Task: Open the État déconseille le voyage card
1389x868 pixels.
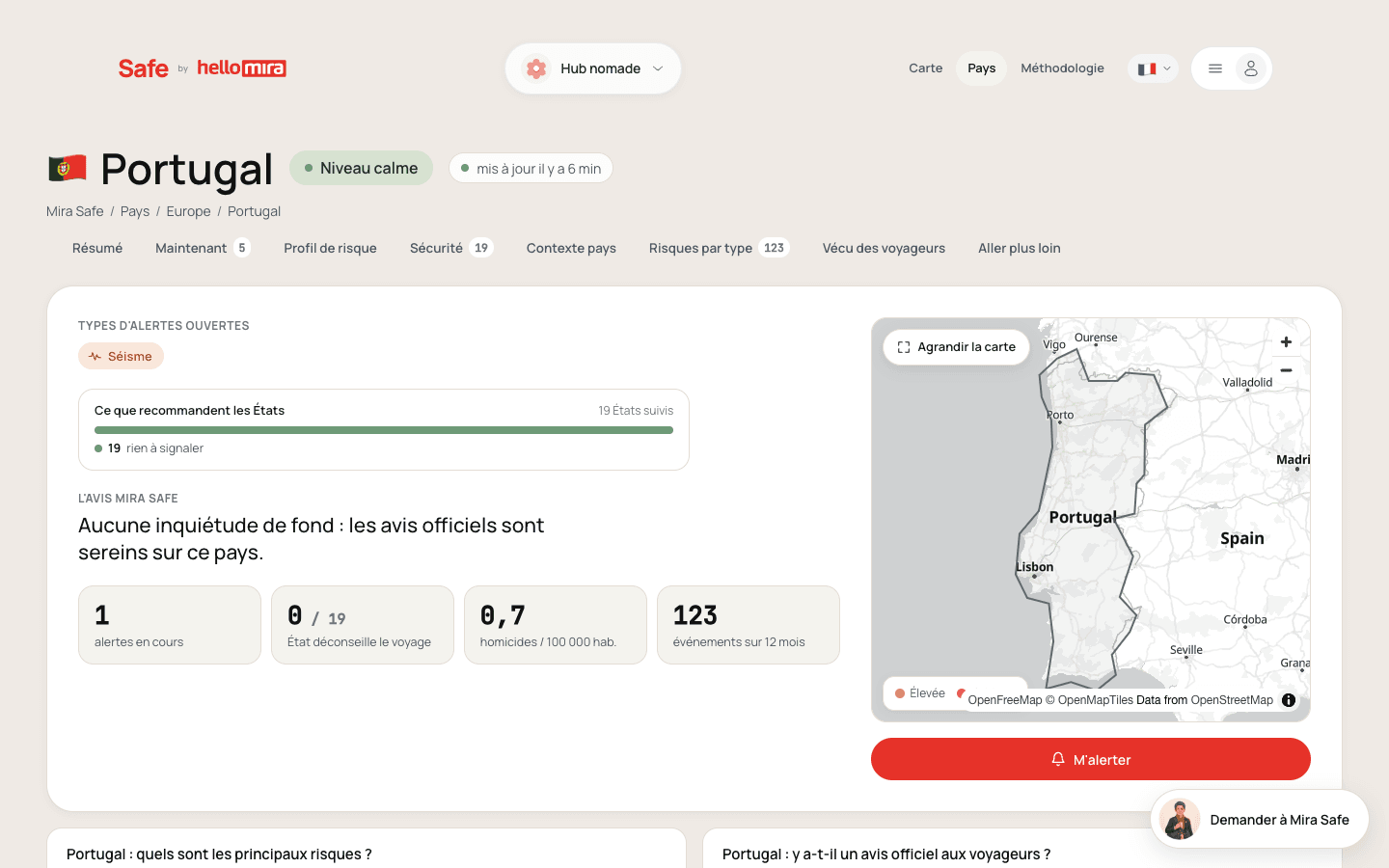Action: (x=363, y=625)
